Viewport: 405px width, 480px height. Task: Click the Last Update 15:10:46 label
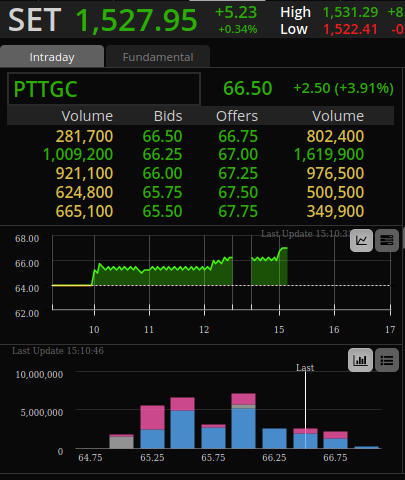[x=58, y=351]
